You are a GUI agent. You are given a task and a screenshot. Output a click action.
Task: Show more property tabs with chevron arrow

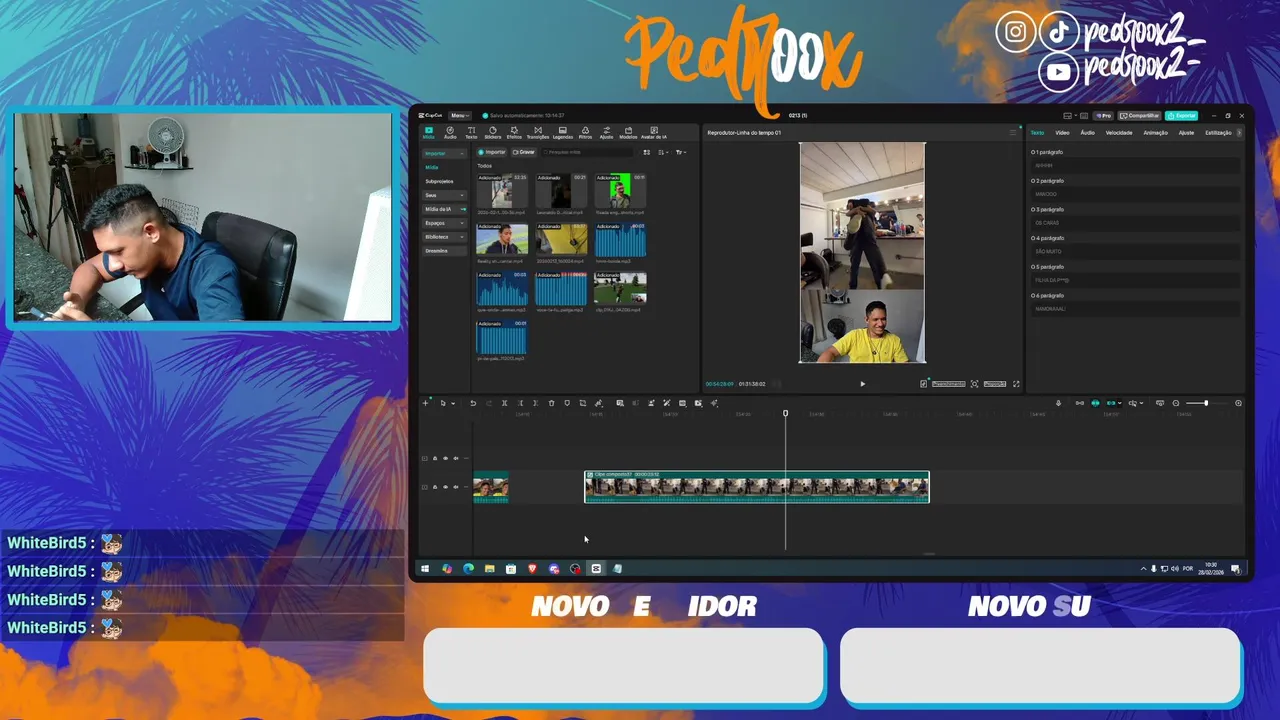1240,132
